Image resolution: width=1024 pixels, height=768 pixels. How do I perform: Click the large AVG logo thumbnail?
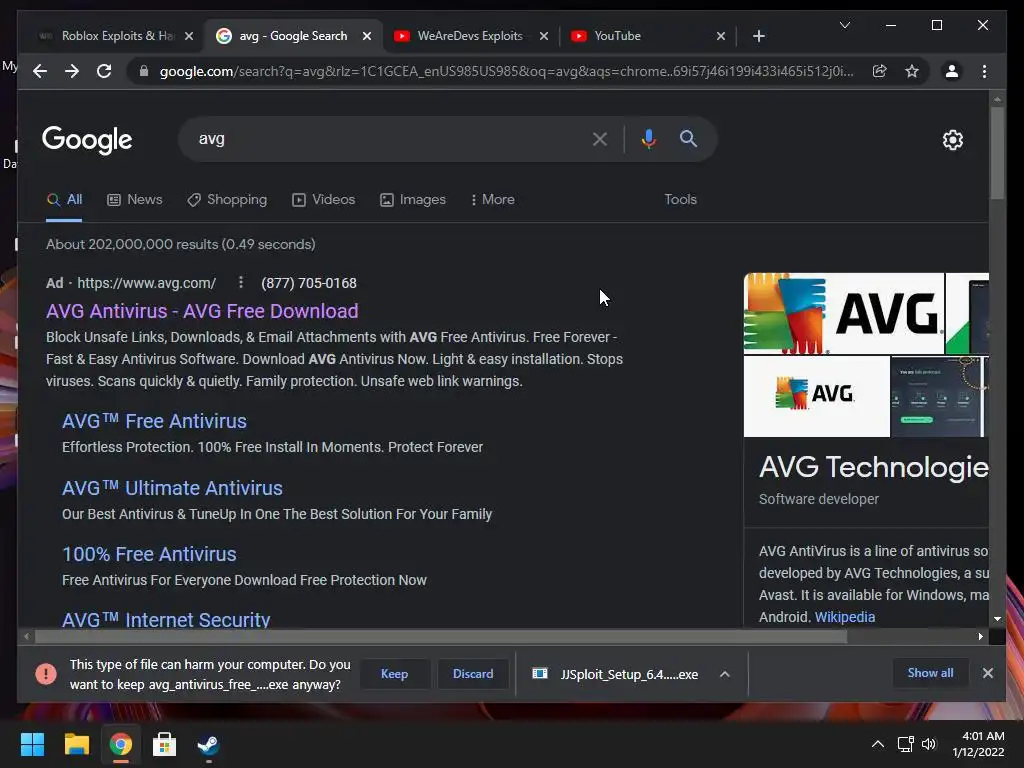pos(844,313)
